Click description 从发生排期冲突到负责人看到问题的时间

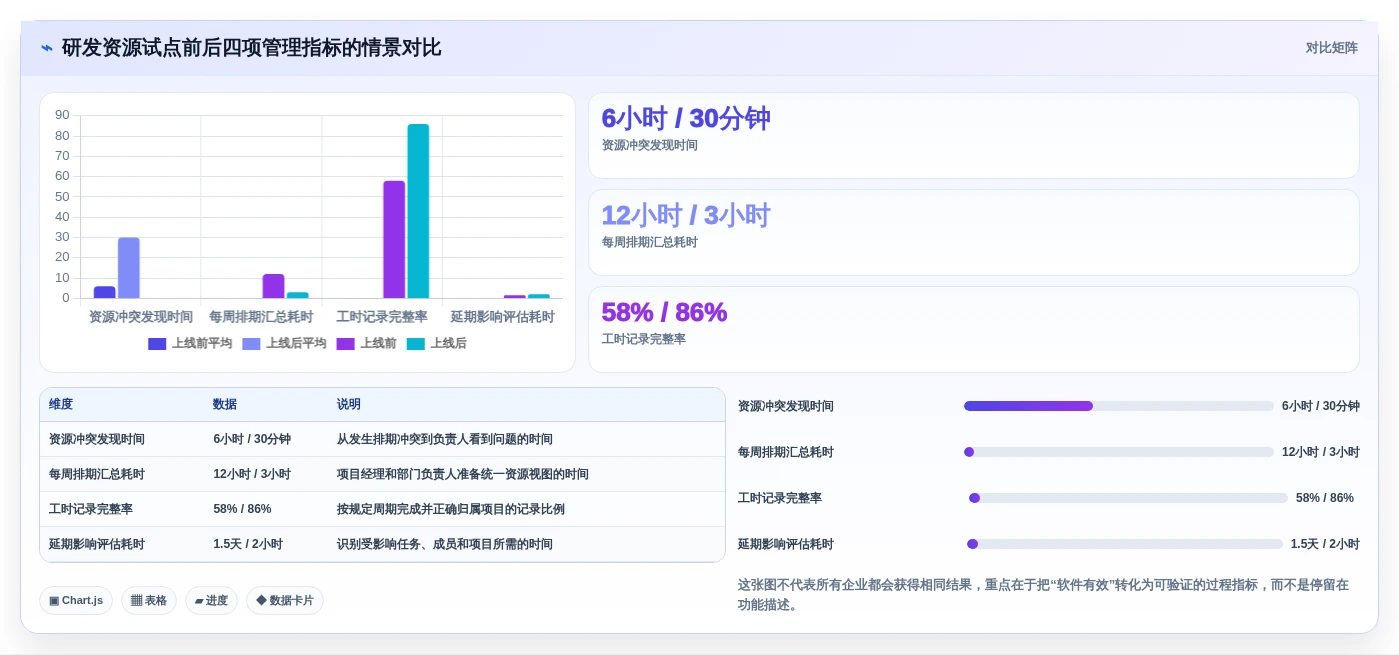[445, 439]
